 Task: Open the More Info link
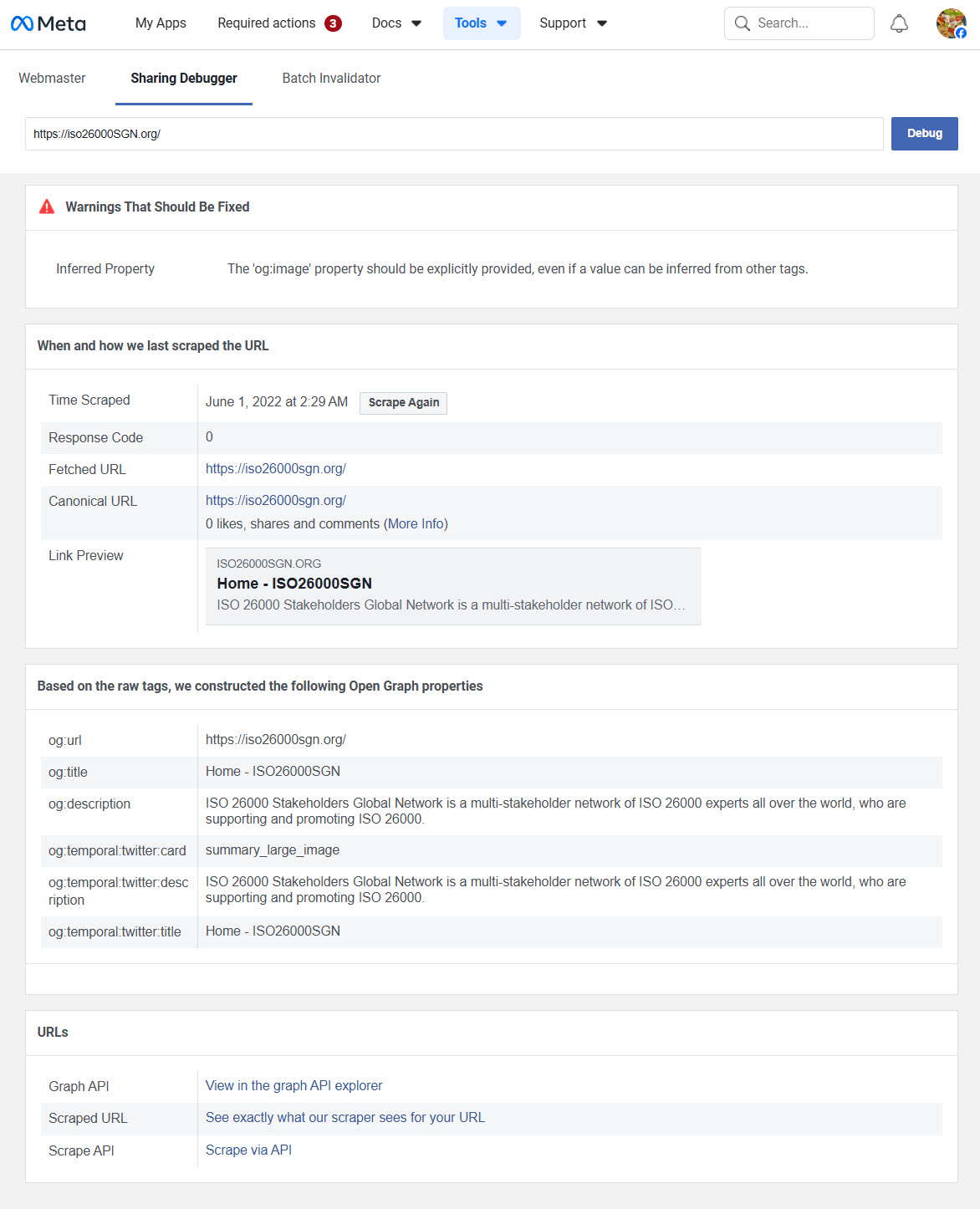pyautogui.click(x=416, y=523)
